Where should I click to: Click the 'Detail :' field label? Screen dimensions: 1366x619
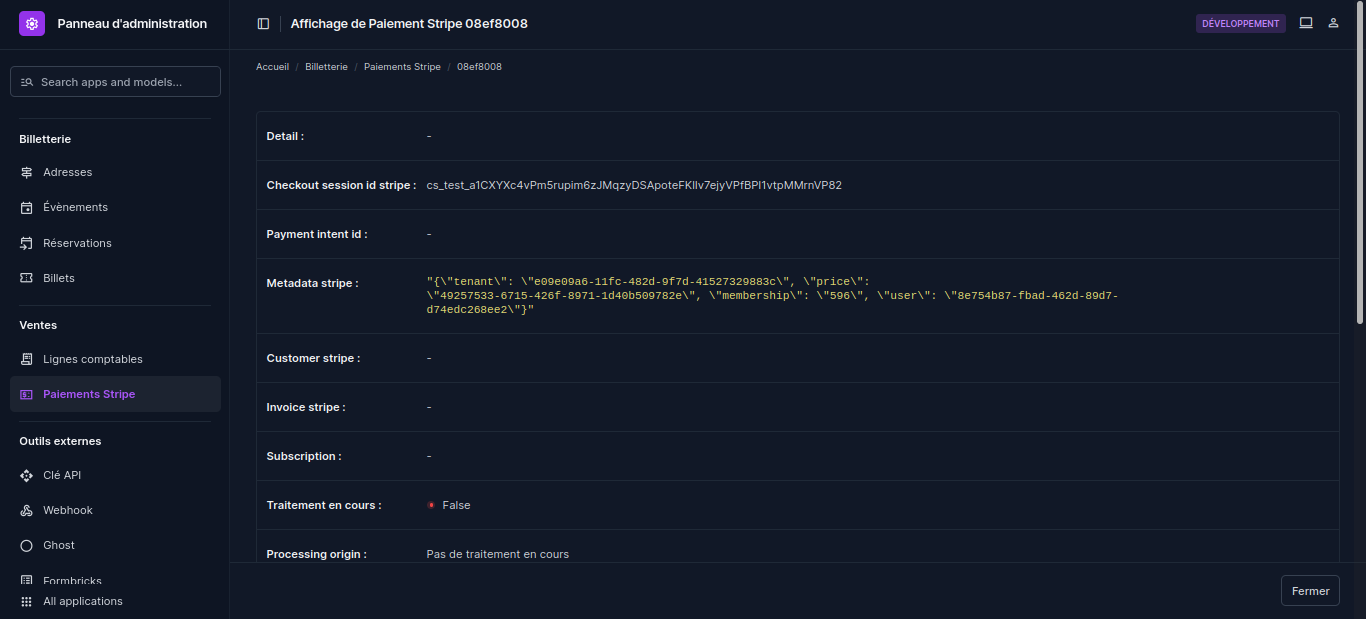[285, 136]
